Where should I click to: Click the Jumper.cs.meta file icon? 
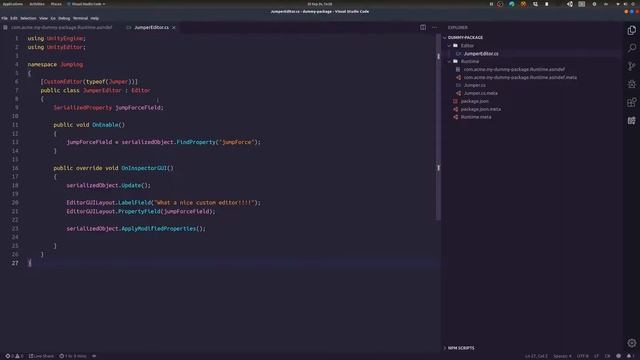[x=458, y=93]
